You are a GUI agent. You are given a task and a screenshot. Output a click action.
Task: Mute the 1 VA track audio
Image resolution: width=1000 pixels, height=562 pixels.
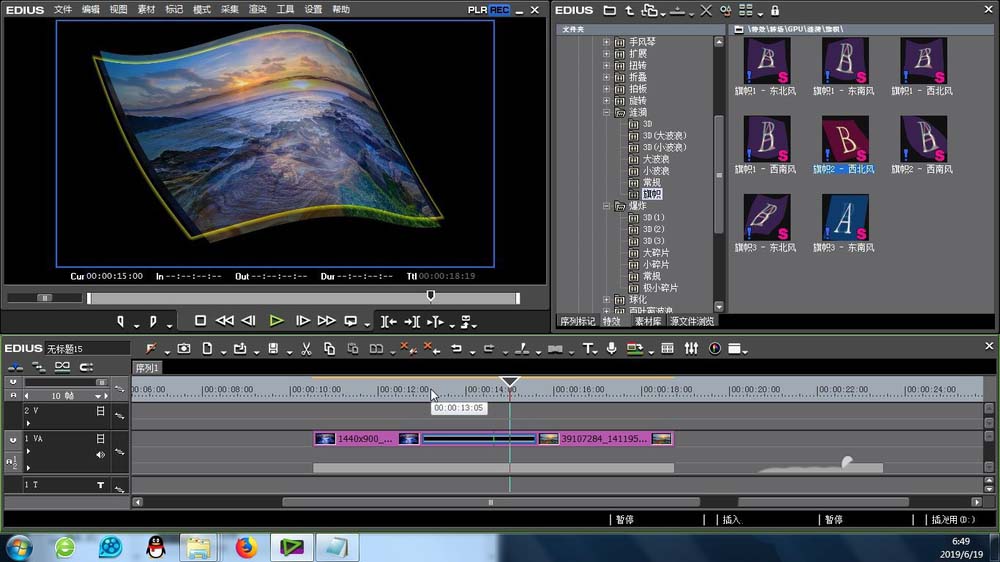tap(100, 455)
